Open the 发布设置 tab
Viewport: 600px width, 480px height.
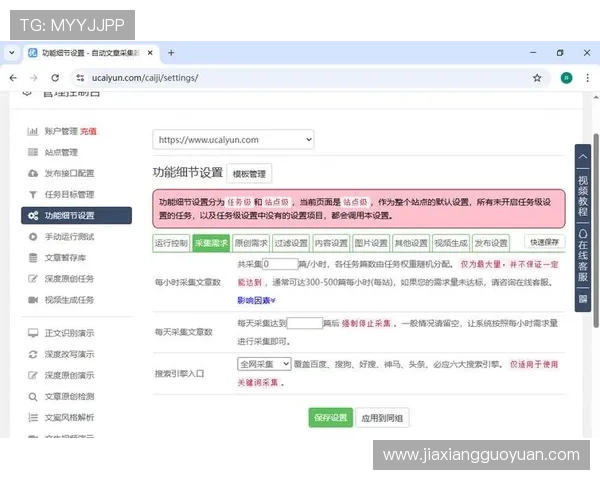(491, 243)
